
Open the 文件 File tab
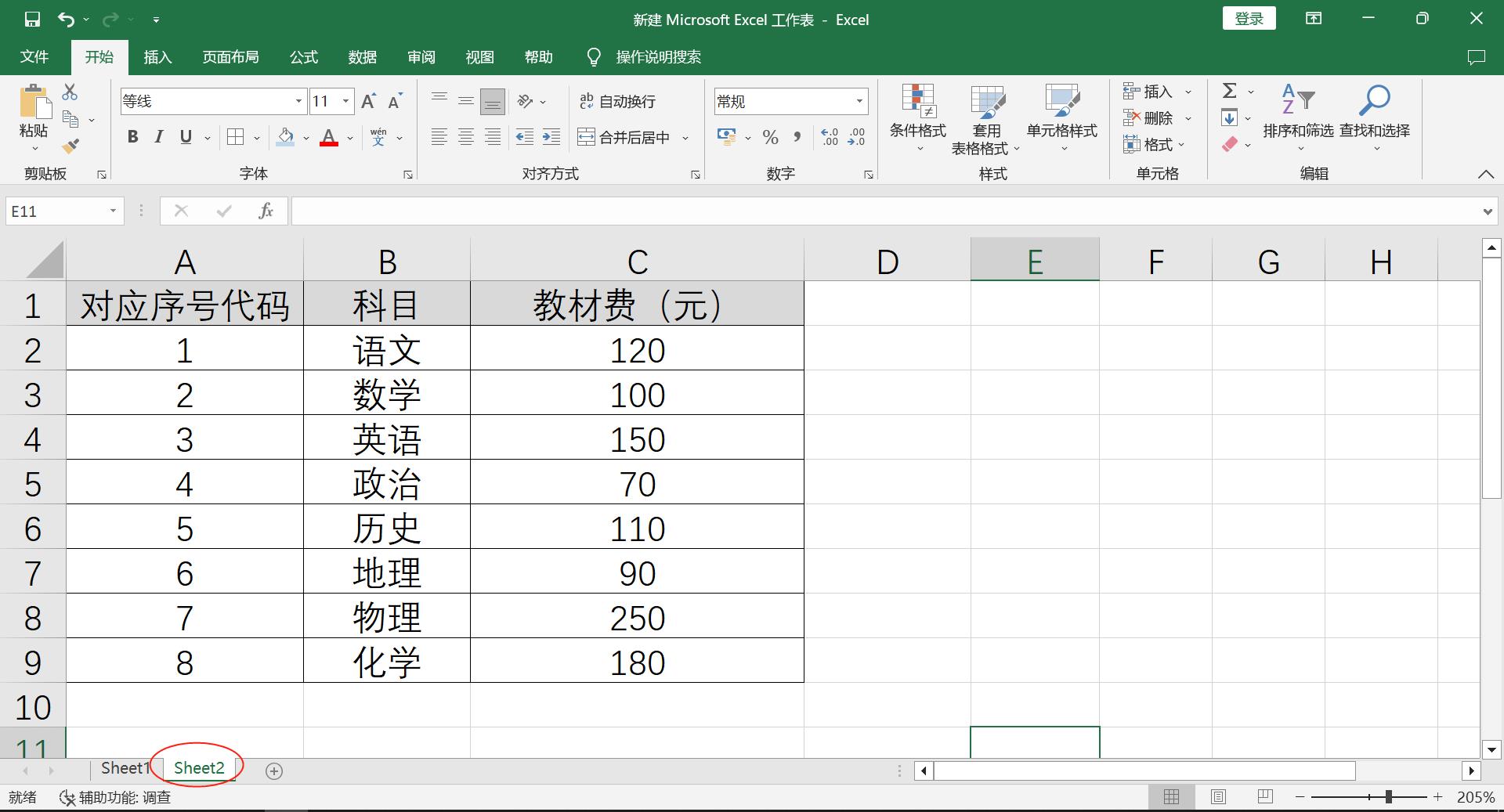click(34, 56)
